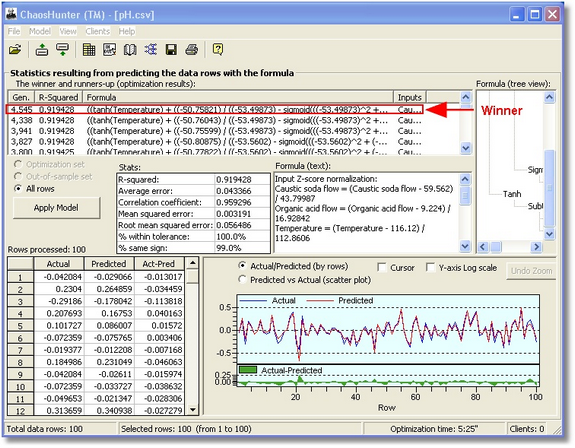This screenshot has width=575, height=448.
Task: Click the floppy disk save icon
Action: click(x=171, y=49)
